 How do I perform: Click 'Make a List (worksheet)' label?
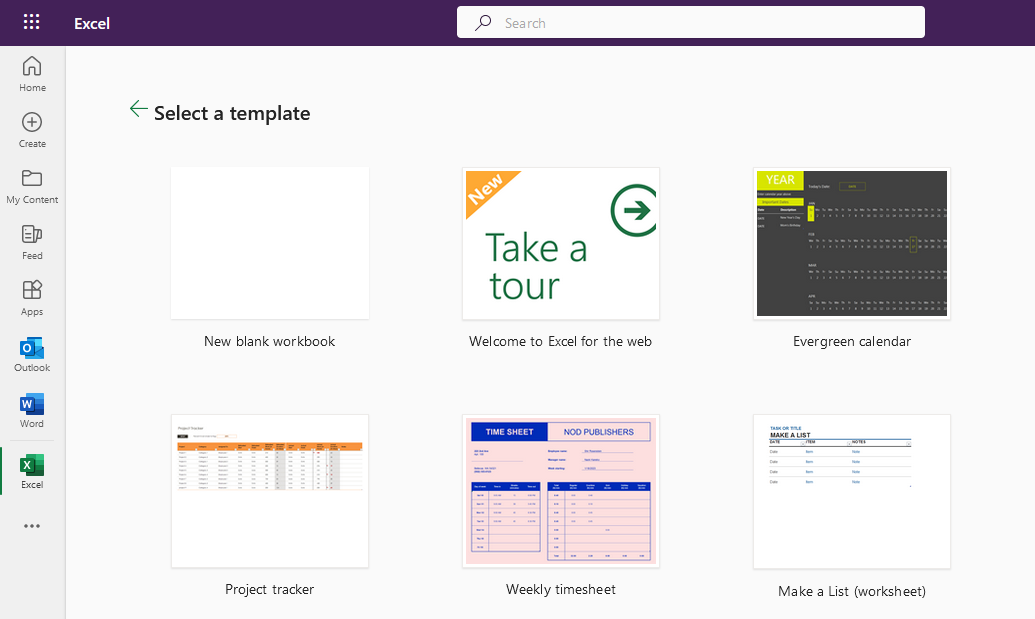851,591
